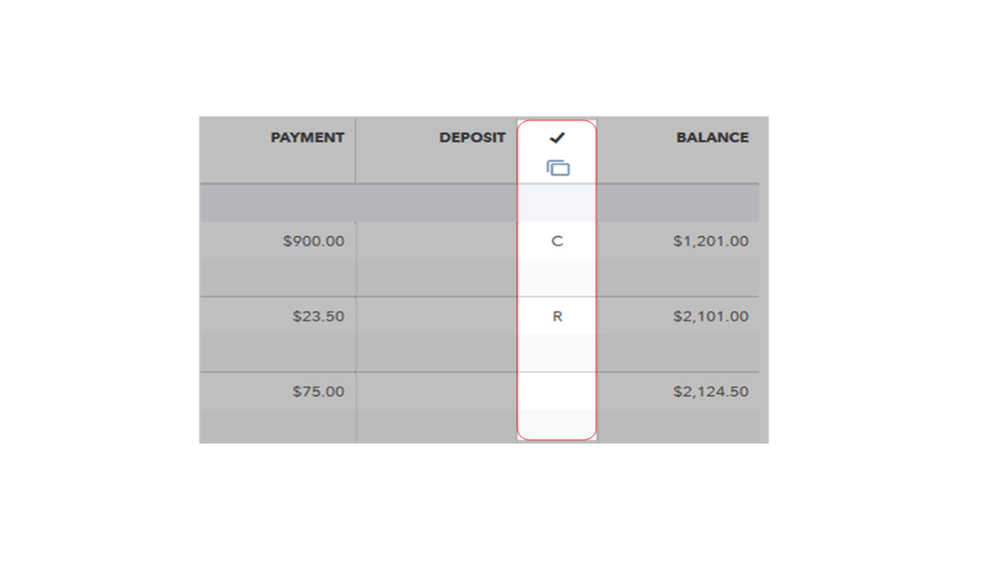The height and width of the screenshot is (562, 999).
Task: Click the $2,124.50 balance cell
Action: pos(710,391)
